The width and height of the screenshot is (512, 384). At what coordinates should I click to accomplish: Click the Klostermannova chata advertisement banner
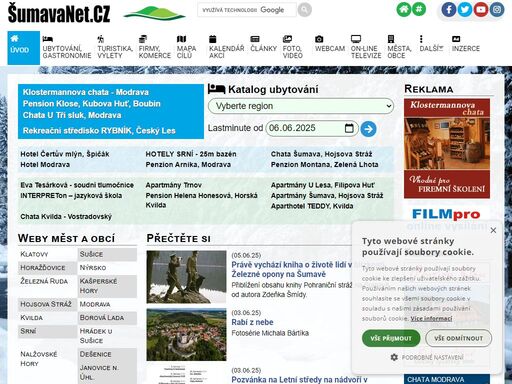click(x=447, y=148)
